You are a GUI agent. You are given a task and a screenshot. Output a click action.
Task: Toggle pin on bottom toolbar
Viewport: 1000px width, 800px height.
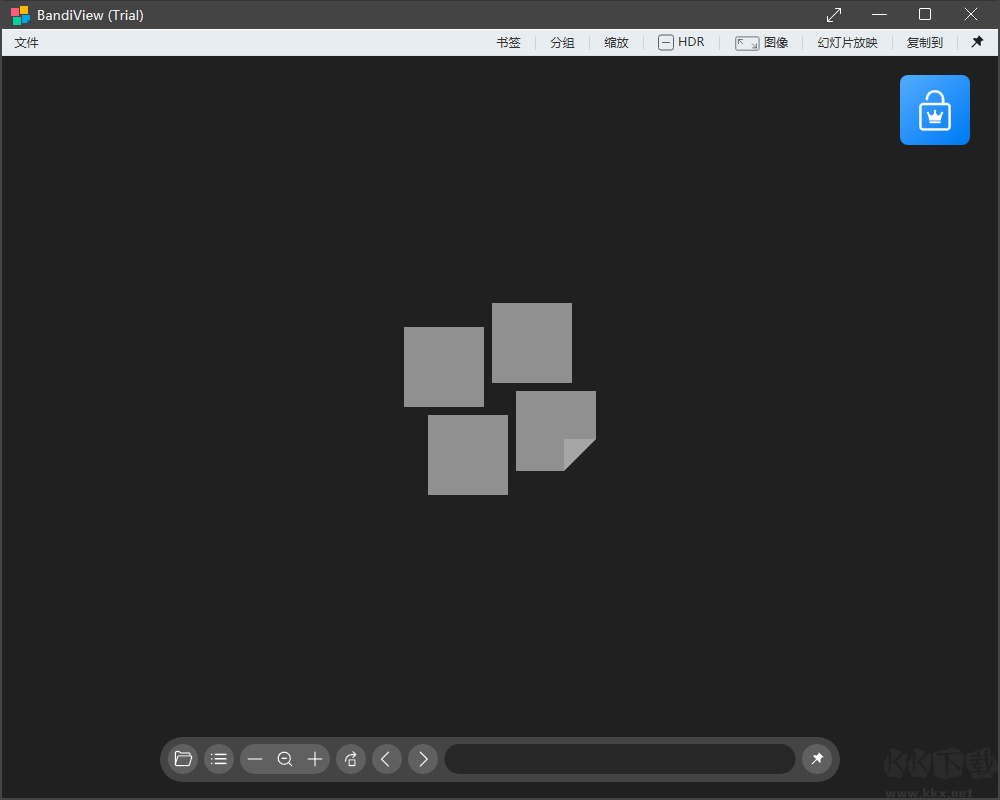[817, 759]
